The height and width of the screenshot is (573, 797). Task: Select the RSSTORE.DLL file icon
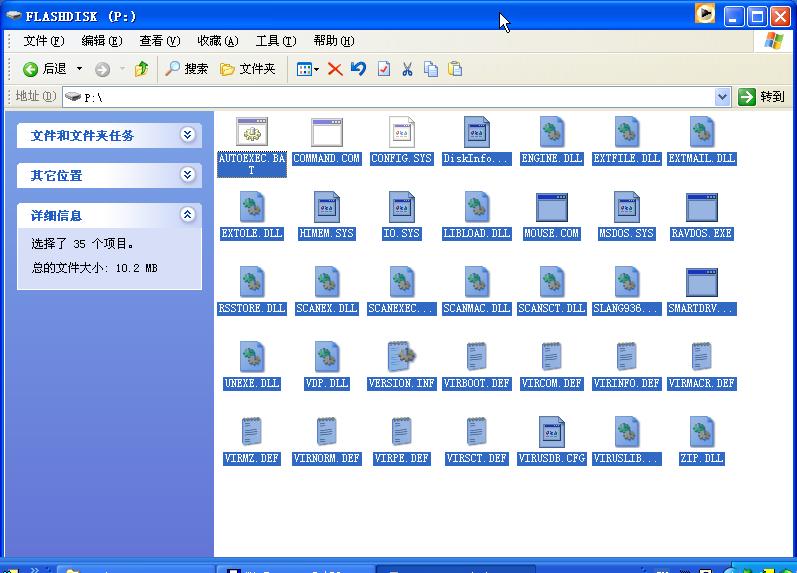252,281
